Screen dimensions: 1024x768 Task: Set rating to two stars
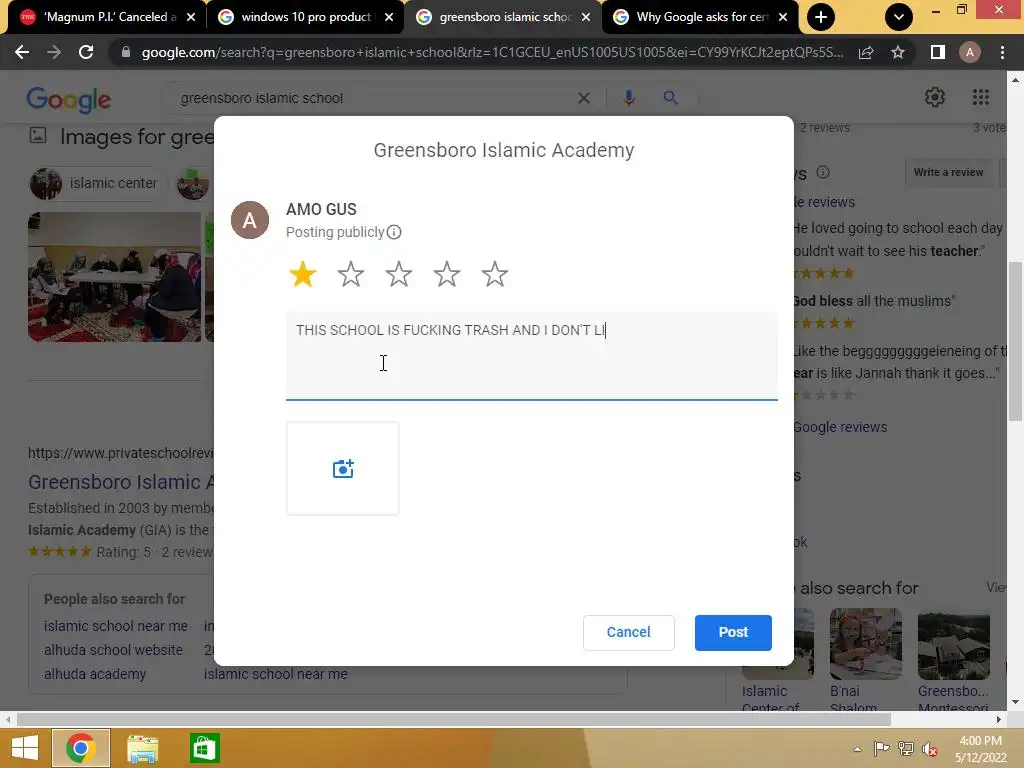point(351,274)
